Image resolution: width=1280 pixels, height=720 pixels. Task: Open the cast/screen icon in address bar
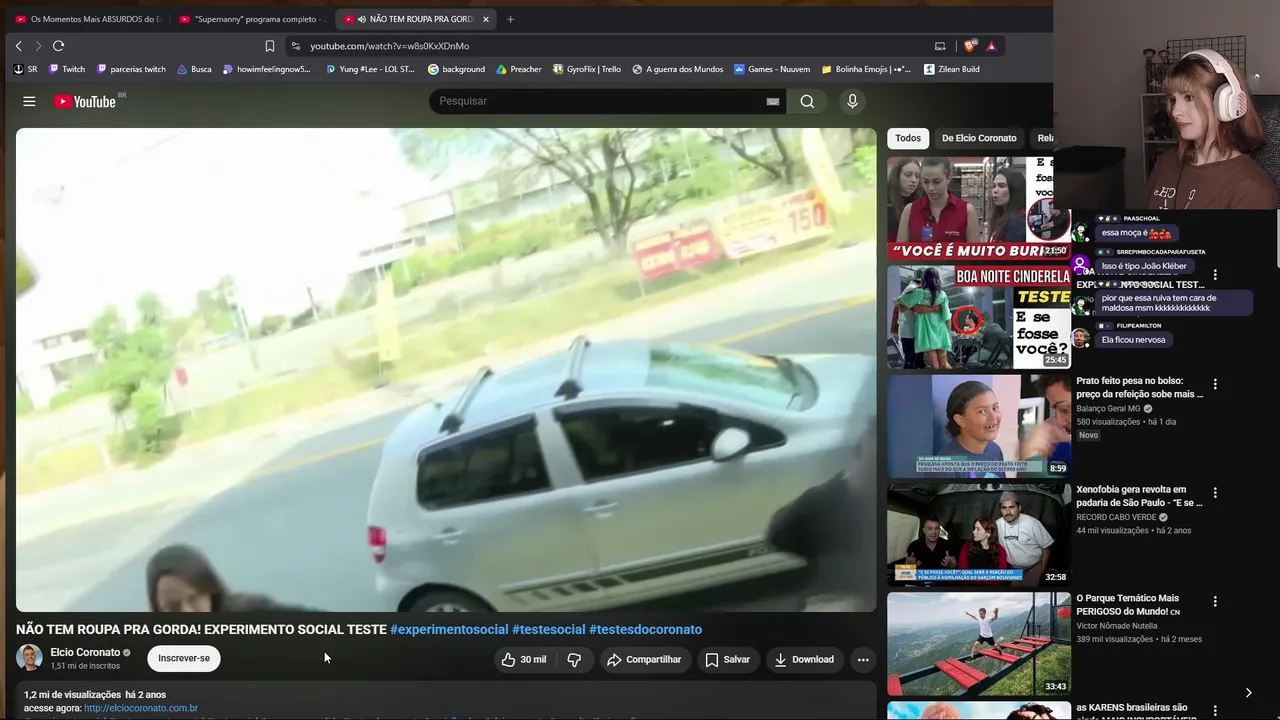(x=940, y=46)
